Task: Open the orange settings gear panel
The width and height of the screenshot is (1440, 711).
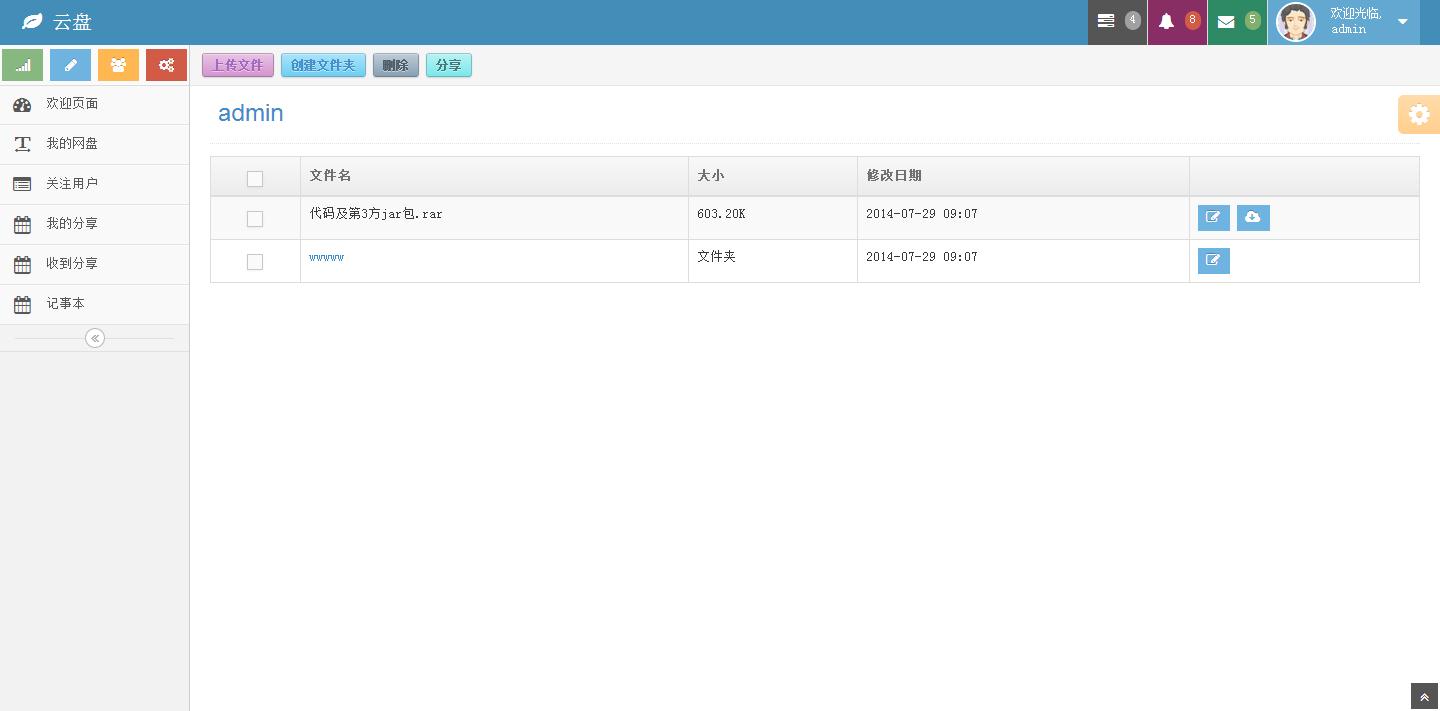Action: (x=1418, y=115)
